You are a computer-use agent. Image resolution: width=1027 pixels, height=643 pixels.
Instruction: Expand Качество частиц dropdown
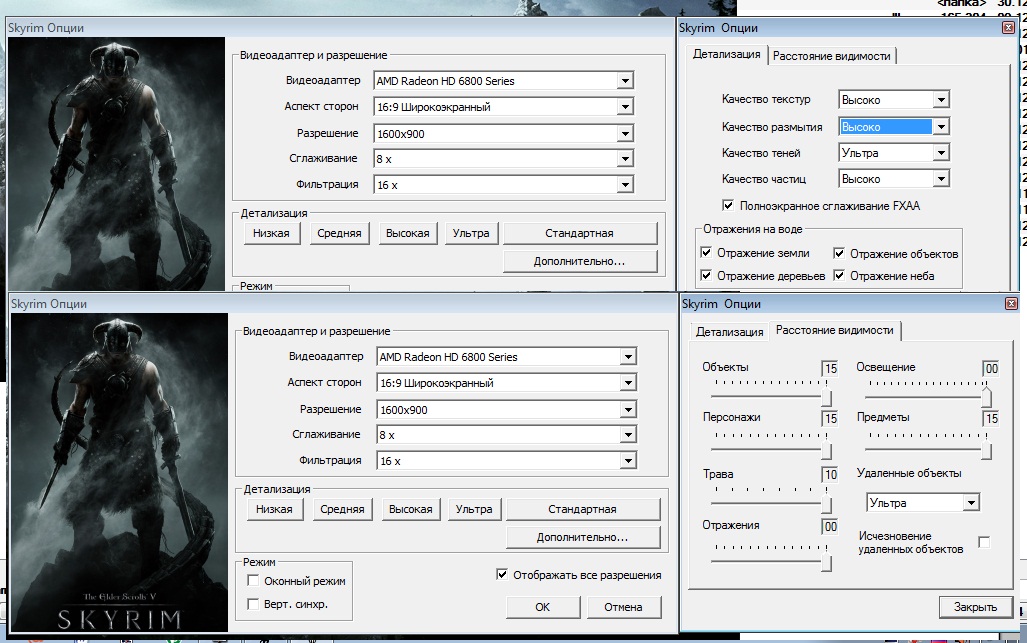(940, 179)
